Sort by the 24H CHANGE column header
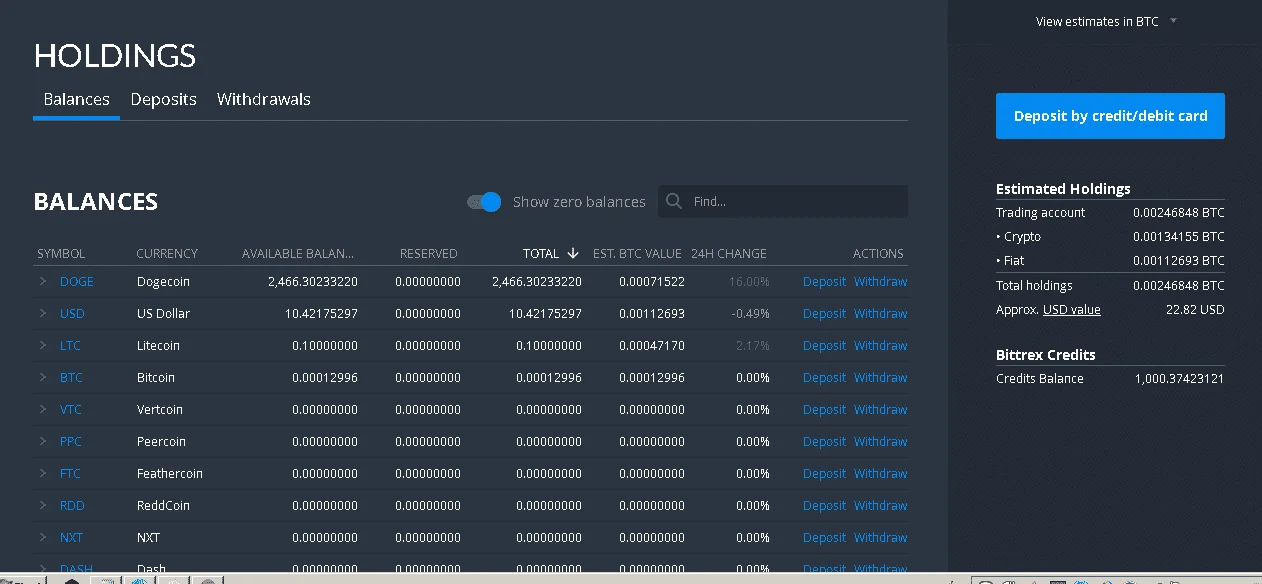The height and width of the screenshot is (584, 1262). (729, 253)
